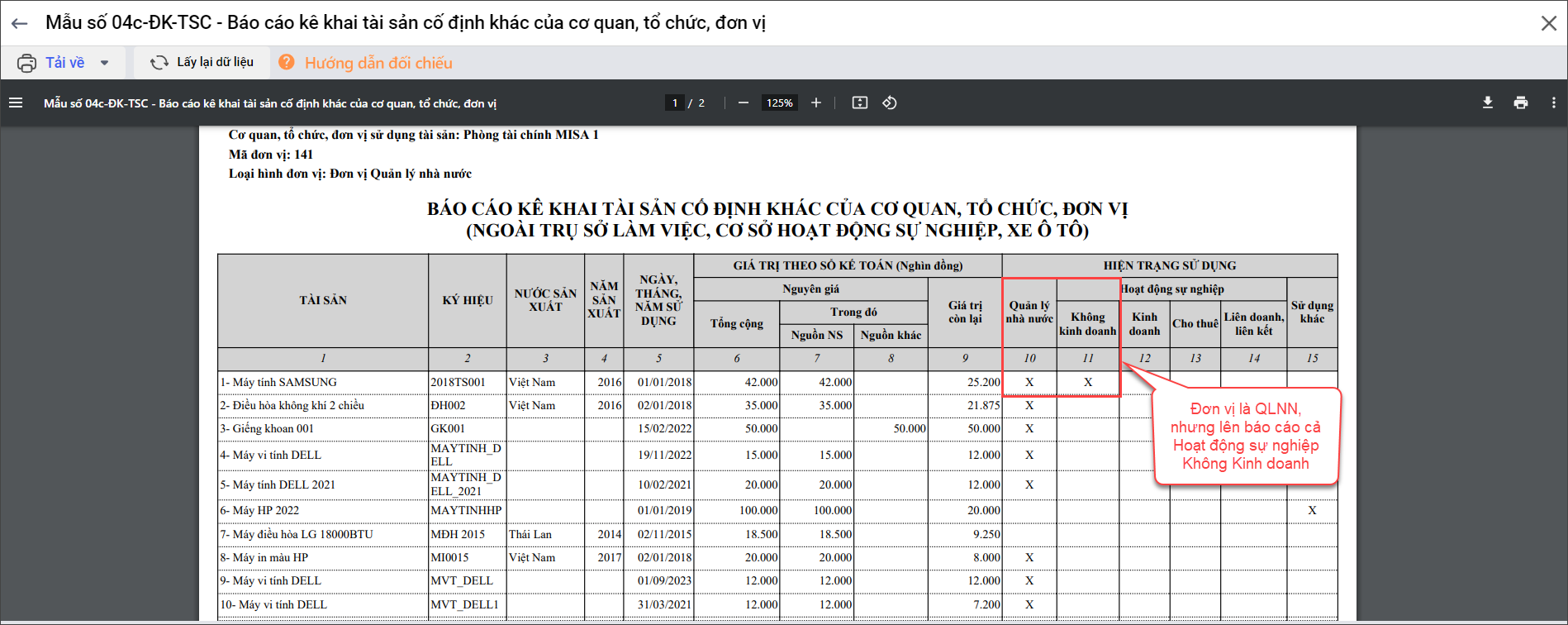Viewport: 1568px width, 625px height.
Task: Click the printer icon beside Tải về
Action: point(27,63)
